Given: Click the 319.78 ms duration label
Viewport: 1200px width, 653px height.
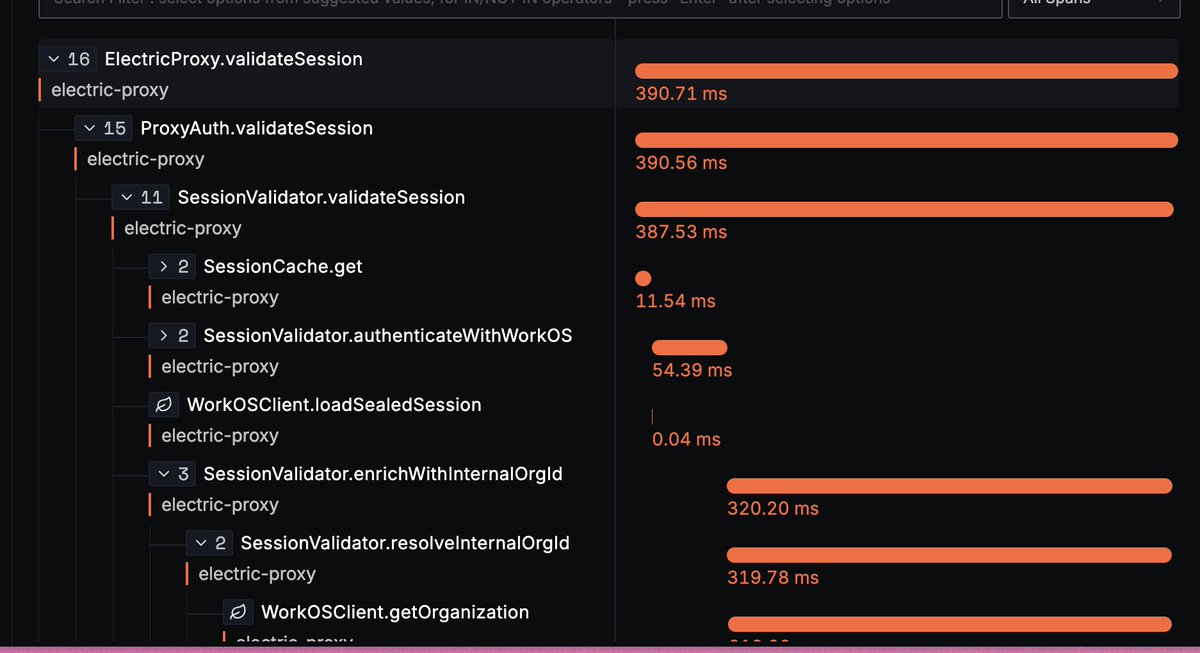Looking at the screenshot, I should (773, 578).
